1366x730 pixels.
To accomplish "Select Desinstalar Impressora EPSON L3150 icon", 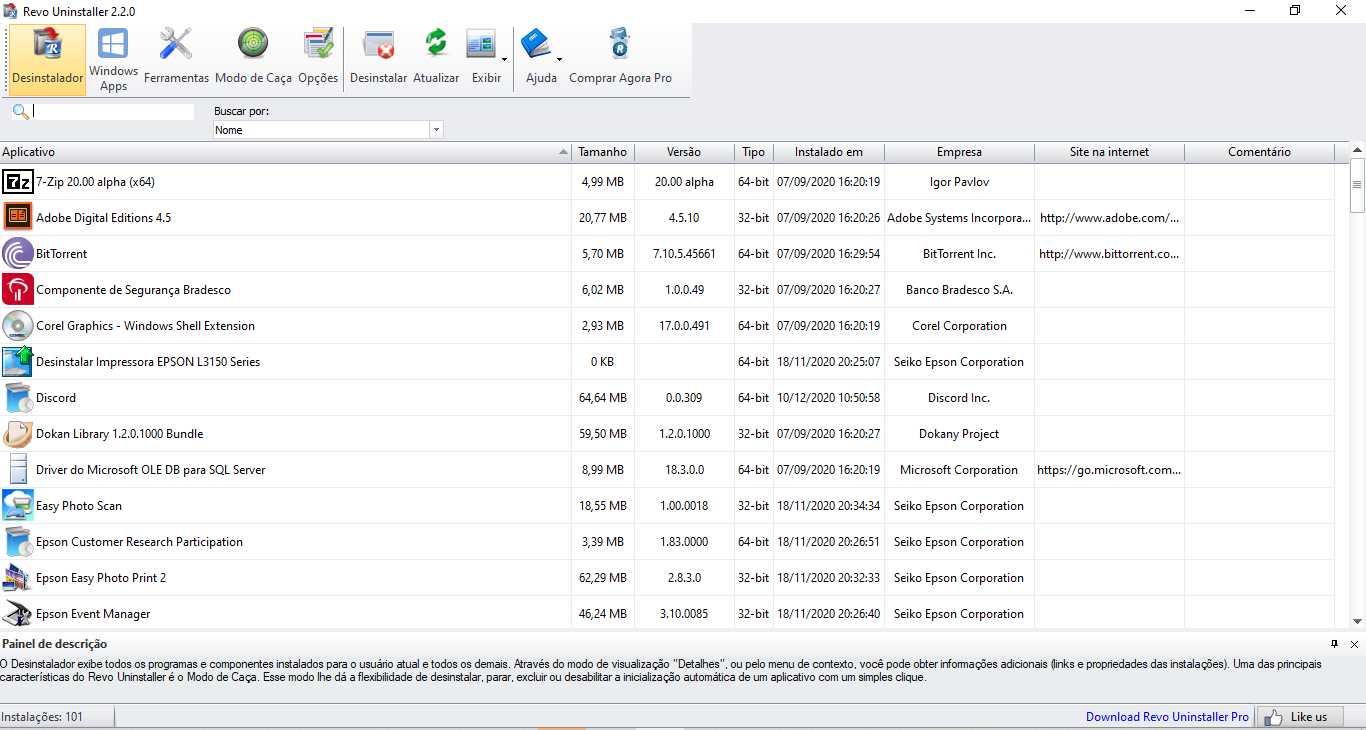I will (x=18, y=362).
